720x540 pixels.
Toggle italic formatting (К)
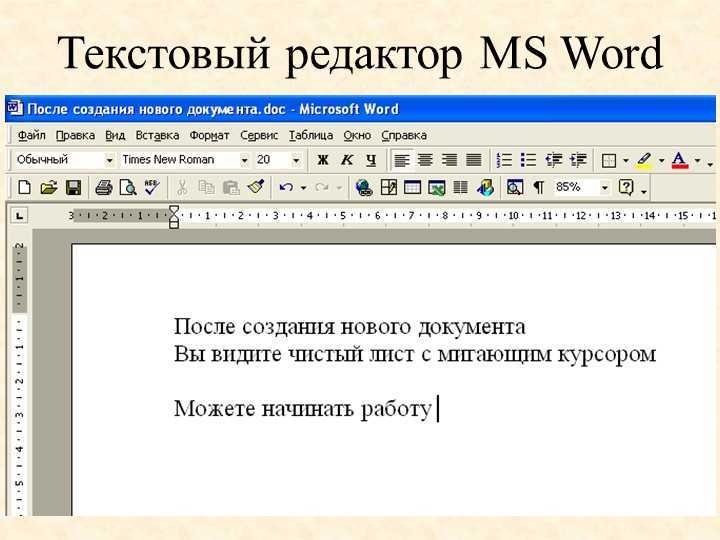[347, 160]
